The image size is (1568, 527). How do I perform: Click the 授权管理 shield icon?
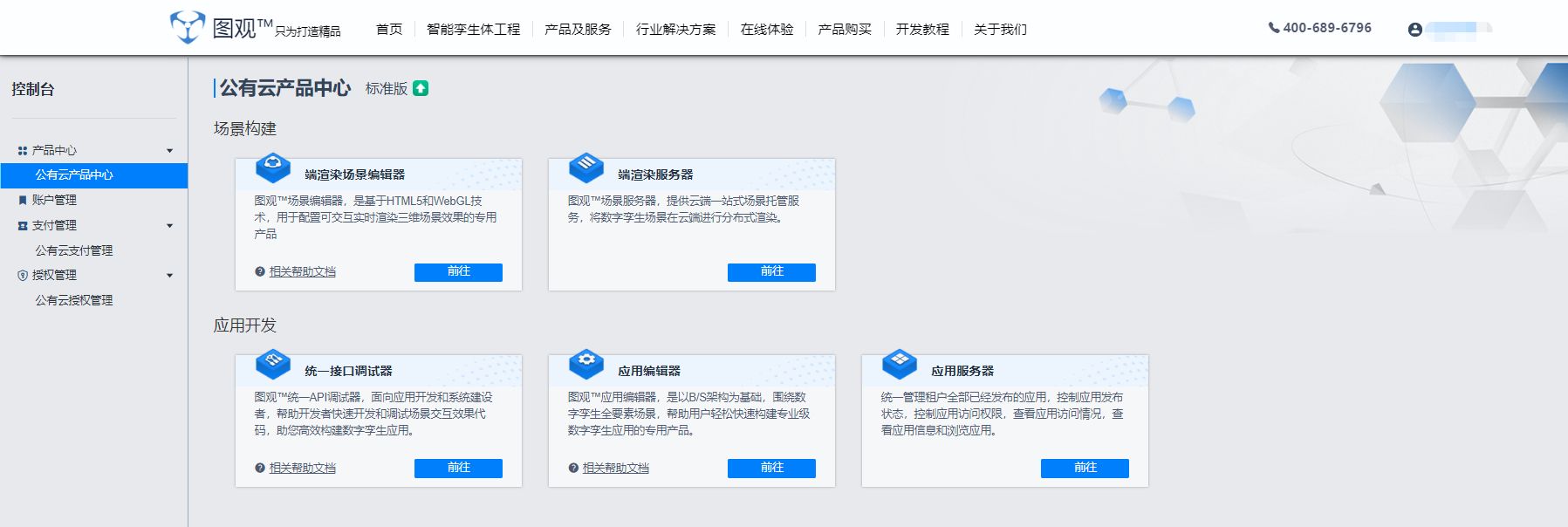(x=23, y=275)
